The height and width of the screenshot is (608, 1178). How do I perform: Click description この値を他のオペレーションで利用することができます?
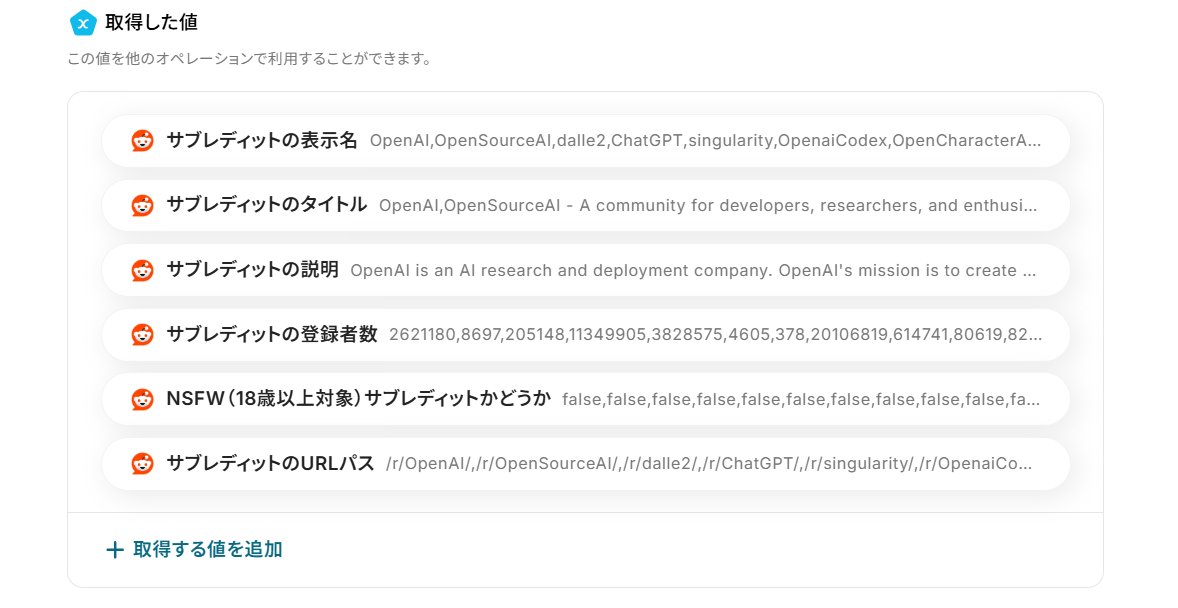coord(249,59)
